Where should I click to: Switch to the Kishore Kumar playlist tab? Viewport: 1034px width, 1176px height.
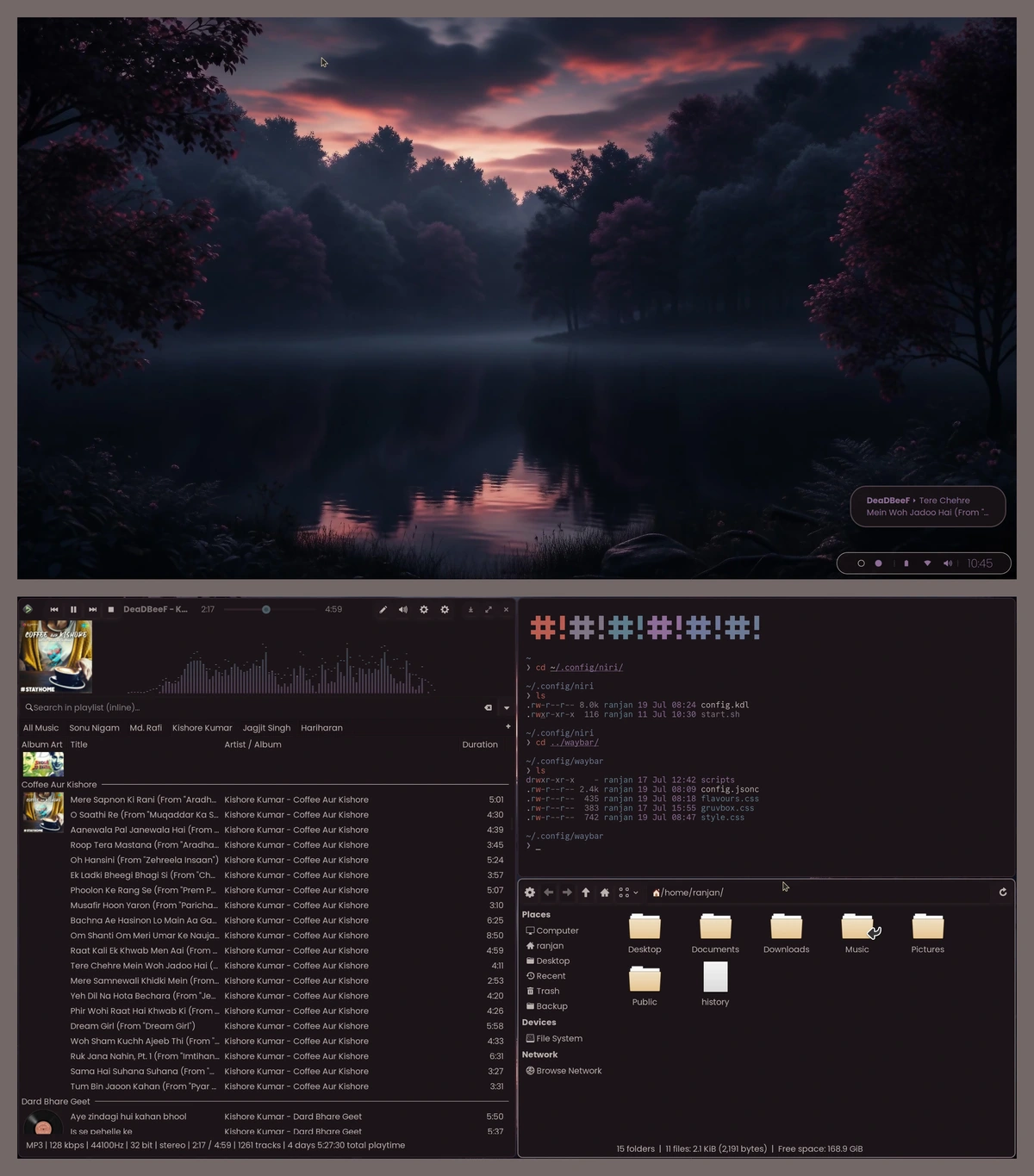[x=202, y=728]
